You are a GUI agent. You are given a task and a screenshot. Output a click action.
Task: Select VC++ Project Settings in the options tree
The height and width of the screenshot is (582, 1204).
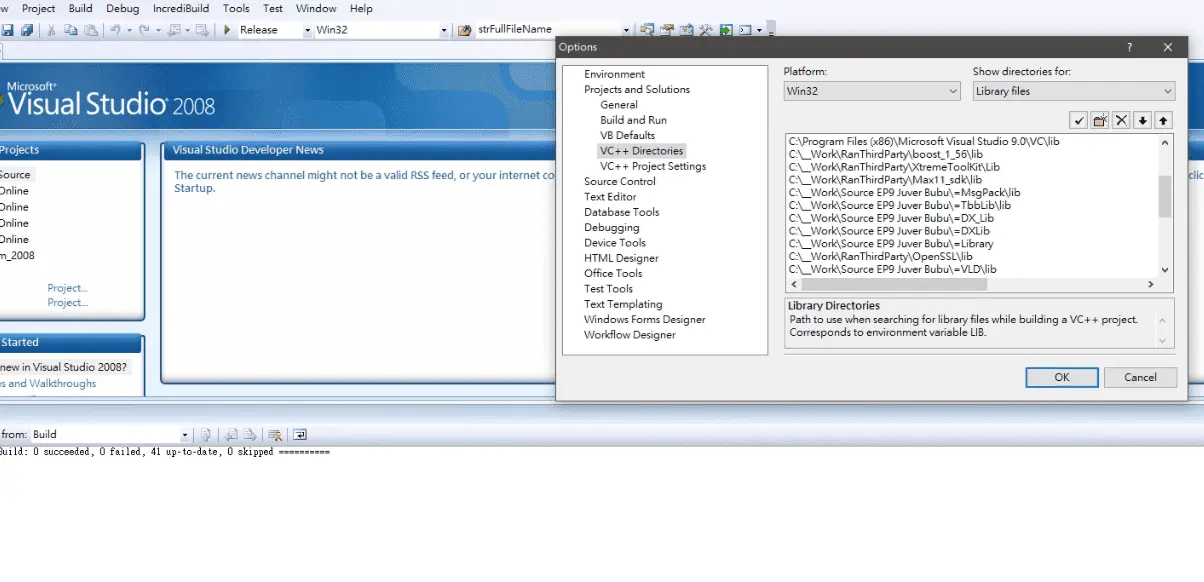coord(653,166)
